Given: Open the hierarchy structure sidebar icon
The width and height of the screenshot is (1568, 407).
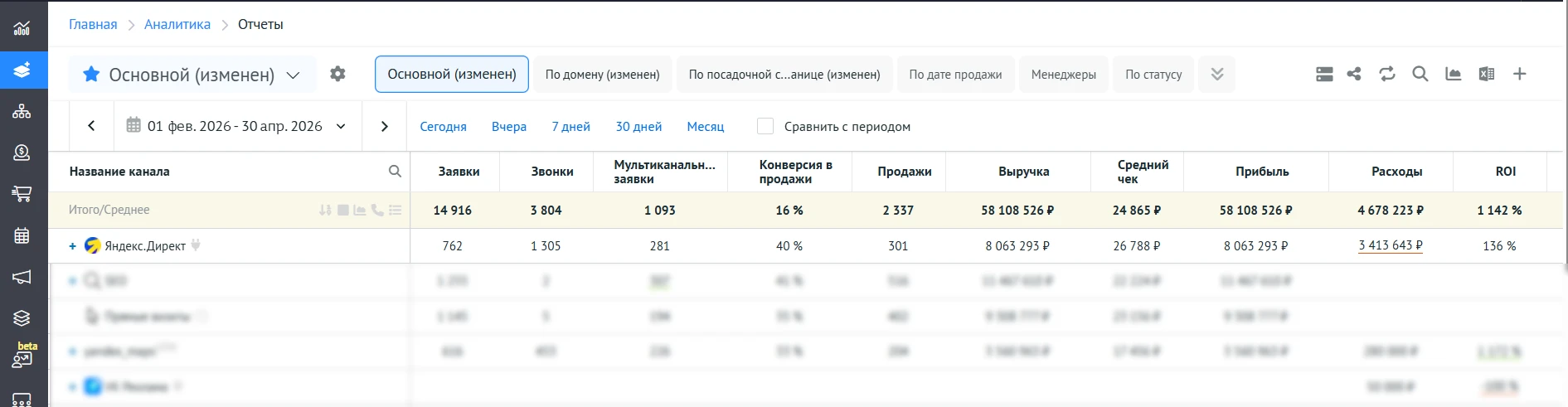Looking at the screenshot, I should coord(22,111).
